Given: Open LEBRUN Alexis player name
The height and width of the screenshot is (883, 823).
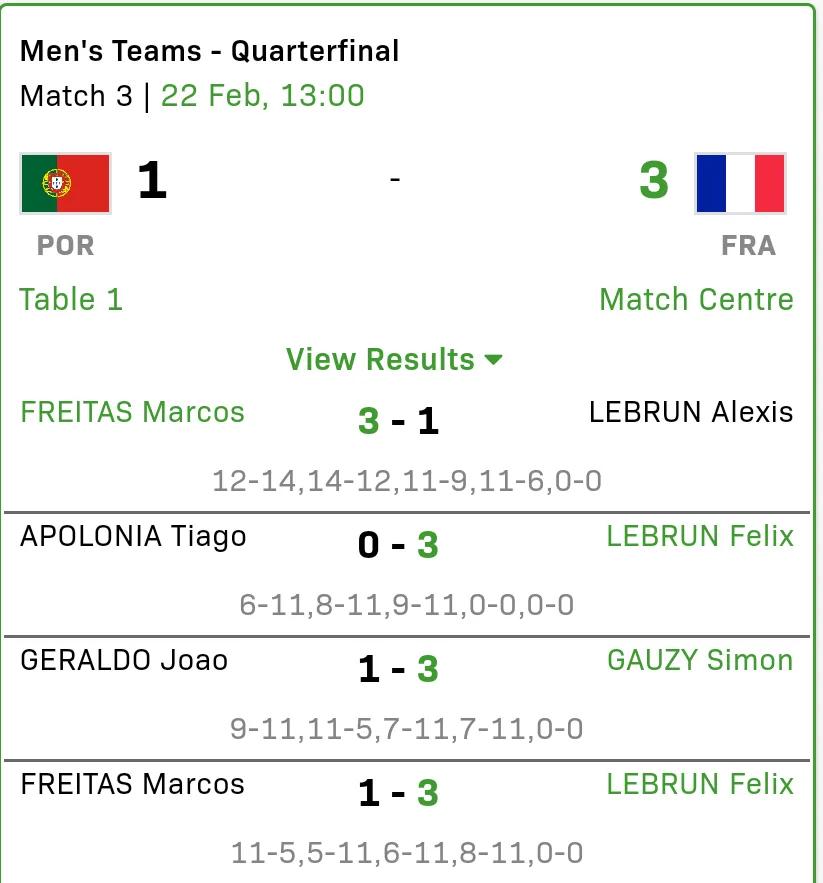Looking at the screenshot, I should (691, 412).
